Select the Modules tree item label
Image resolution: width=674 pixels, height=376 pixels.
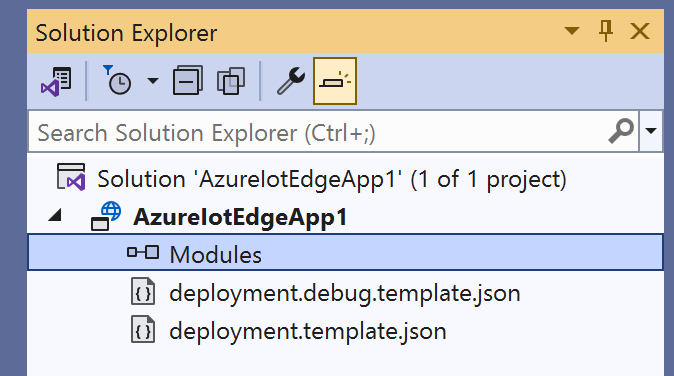[215, 255]
